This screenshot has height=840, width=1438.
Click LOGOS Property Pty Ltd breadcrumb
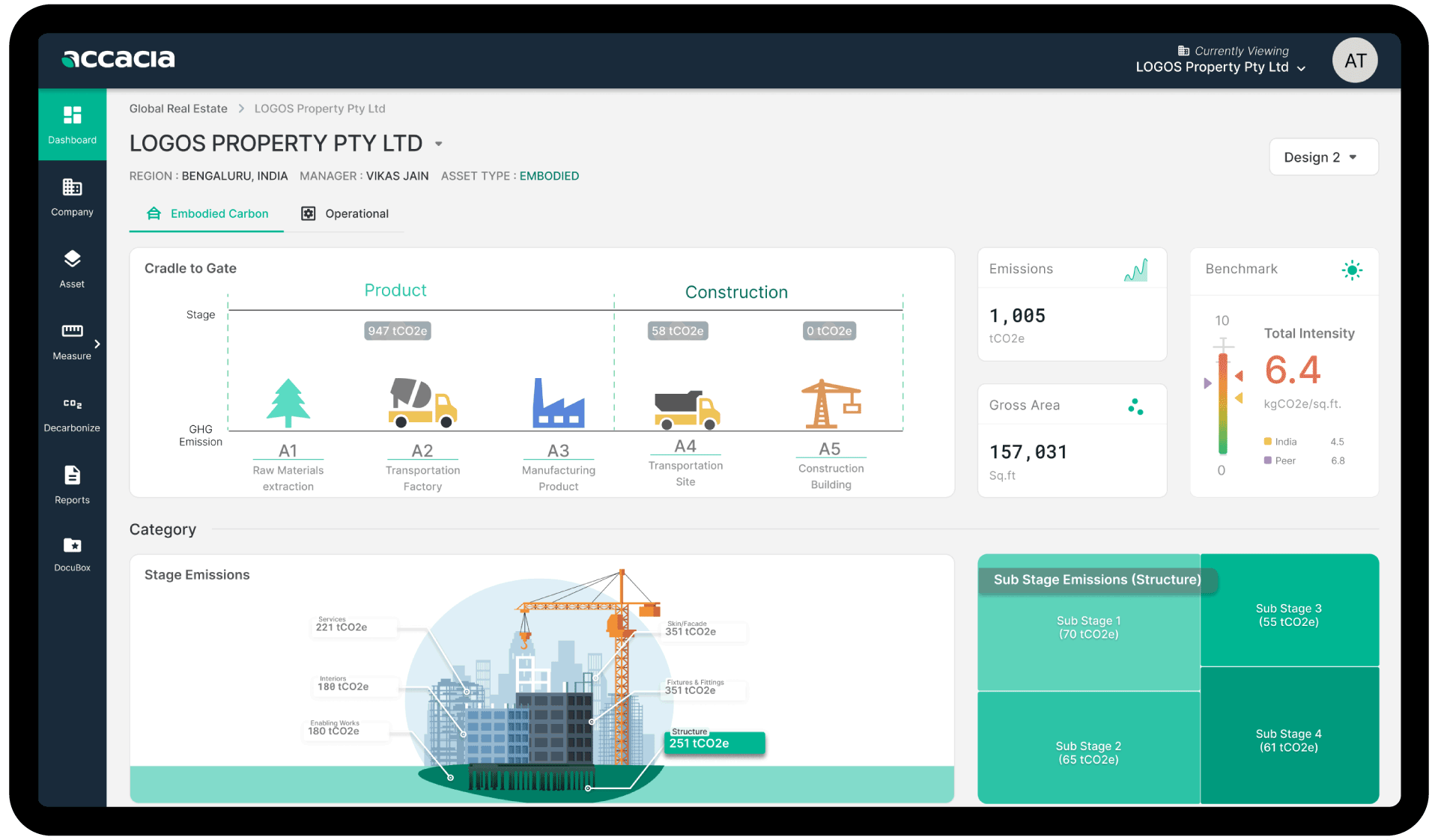(x=320, y=109)
